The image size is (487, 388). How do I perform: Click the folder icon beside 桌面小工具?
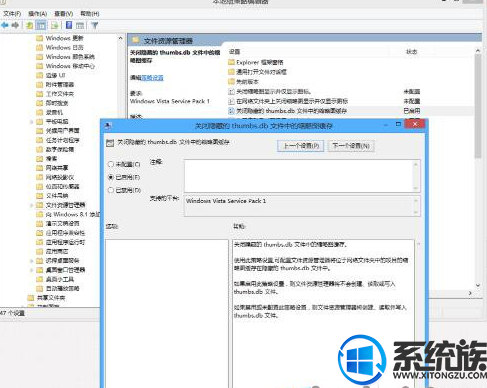click(40, 279)
